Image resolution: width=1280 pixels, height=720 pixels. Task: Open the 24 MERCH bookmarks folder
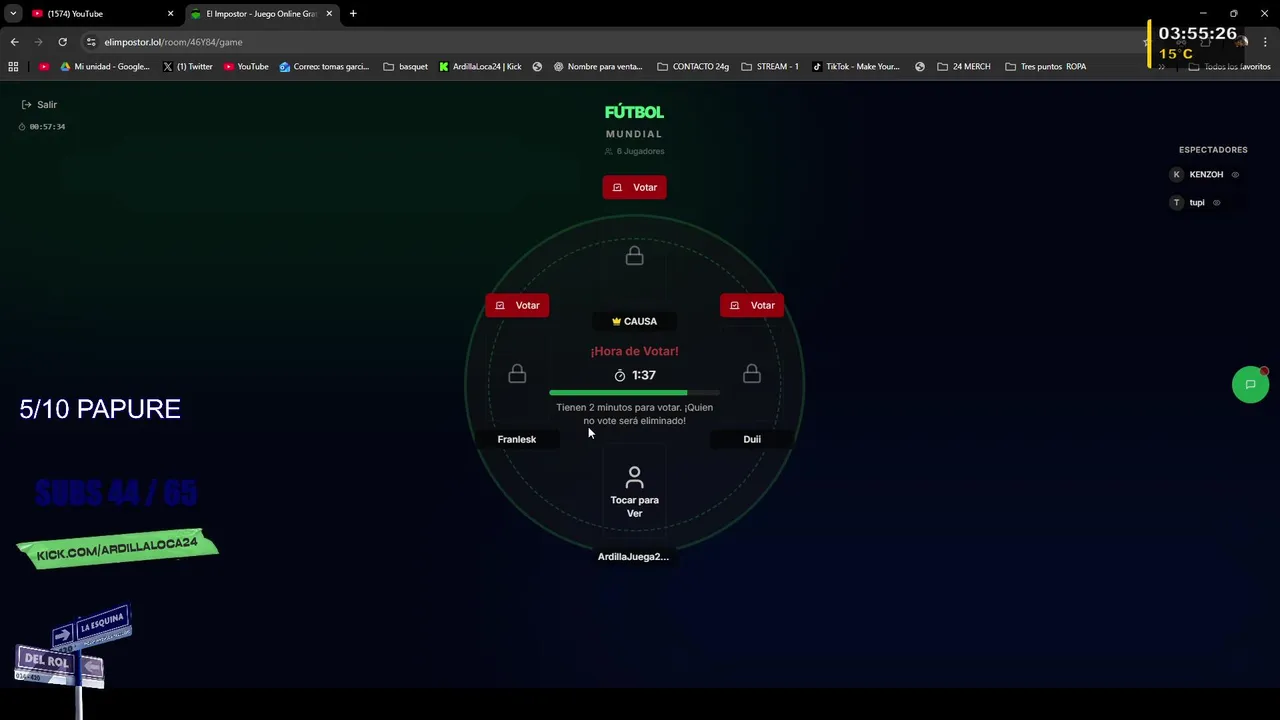pos(964,67)
